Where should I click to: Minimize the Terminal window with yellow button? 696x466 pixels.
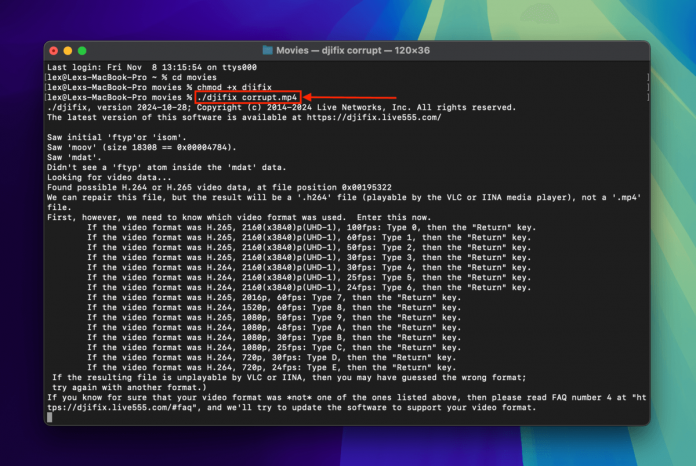pos(68,50)
